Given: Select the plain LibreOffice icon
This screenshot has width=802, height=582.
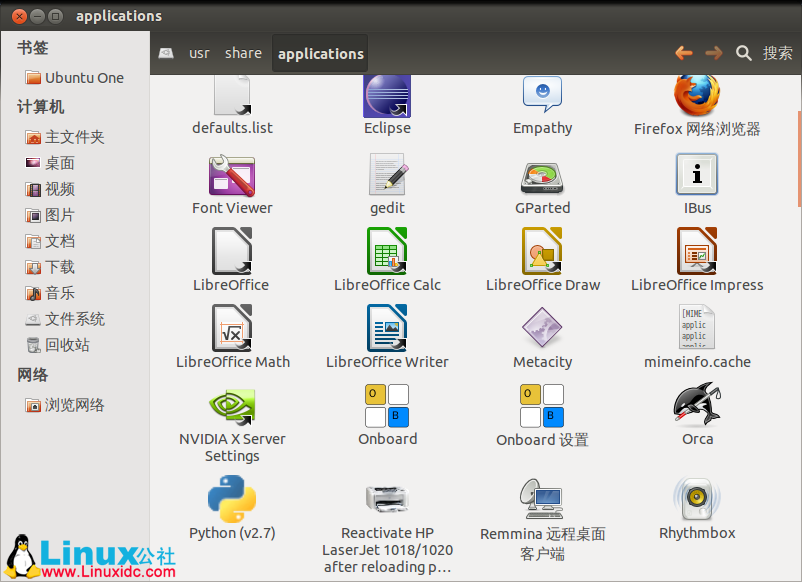Looking at the screenshot, I should [x=232, y=251].
